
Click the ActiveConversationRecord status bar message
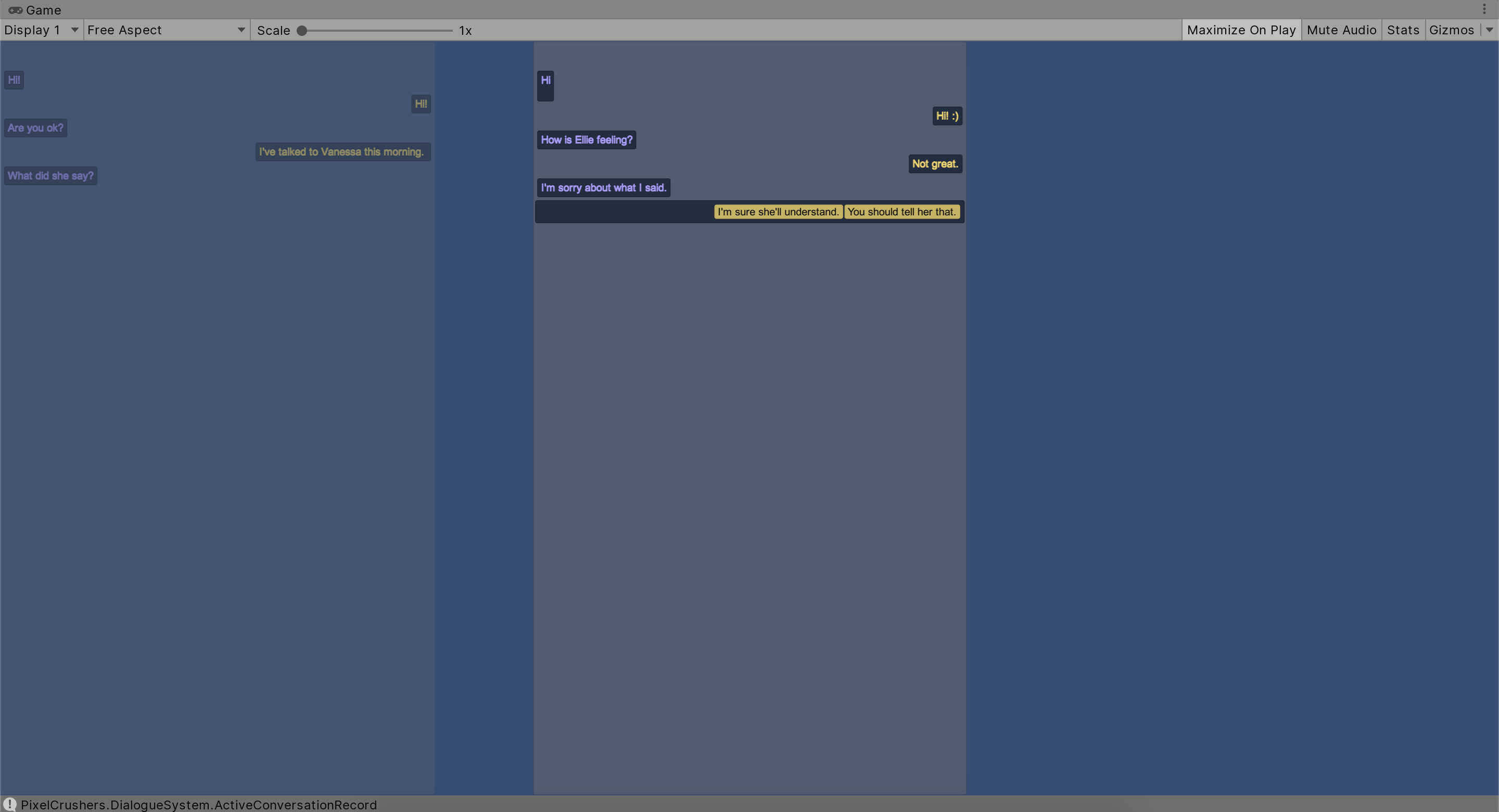(x=198, y=804)
